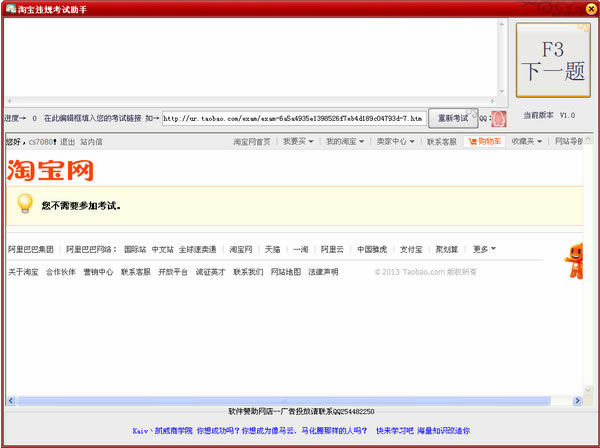This screenshot has width=600, height=448.
Task: Open the 全球速卖通 link
Action: [x=197, y=249]
